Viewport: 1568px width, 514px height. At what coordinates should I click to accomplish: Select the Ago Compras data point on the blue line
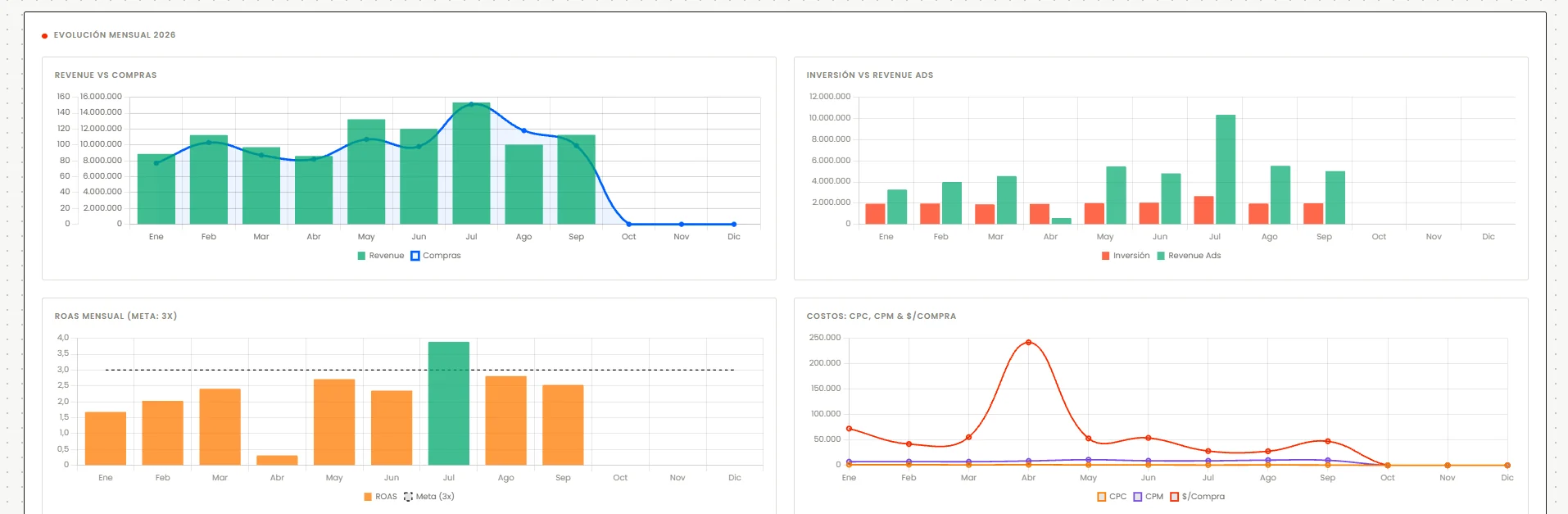coord(524,131)
